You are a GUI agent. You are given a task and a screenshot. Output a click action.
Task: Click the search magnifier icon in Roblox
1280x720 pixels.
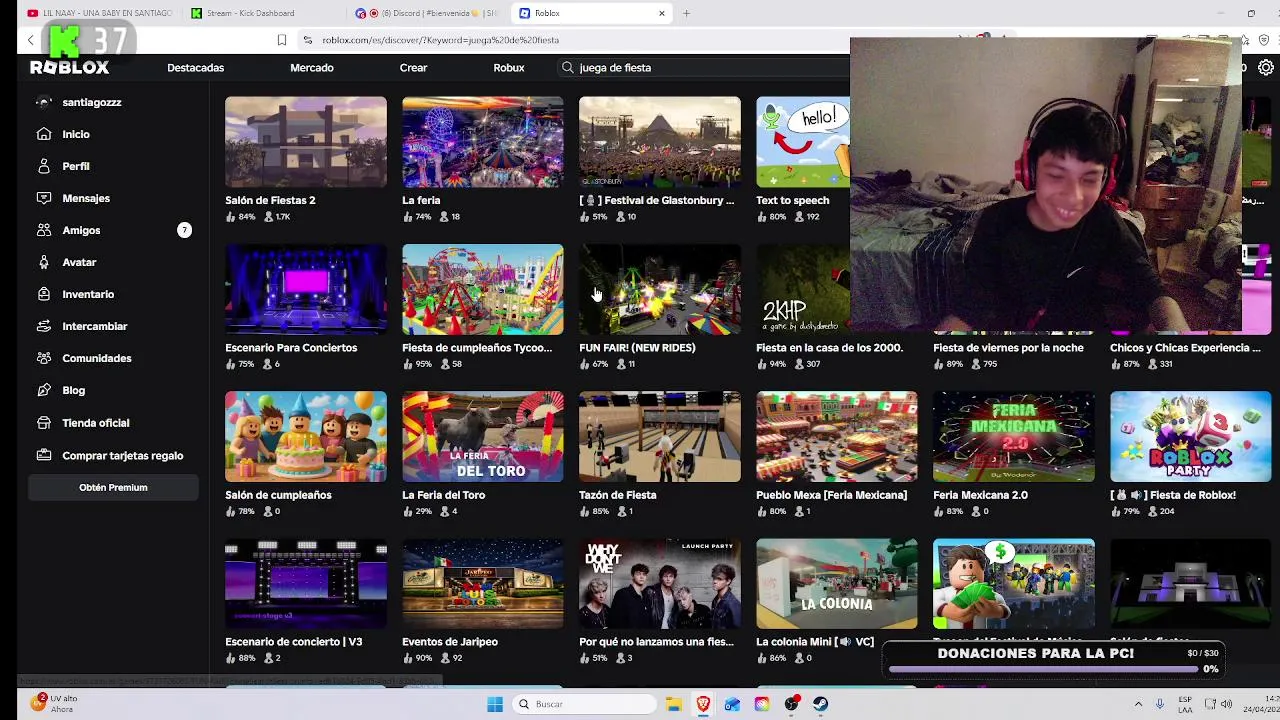click(x=568, y=68)
